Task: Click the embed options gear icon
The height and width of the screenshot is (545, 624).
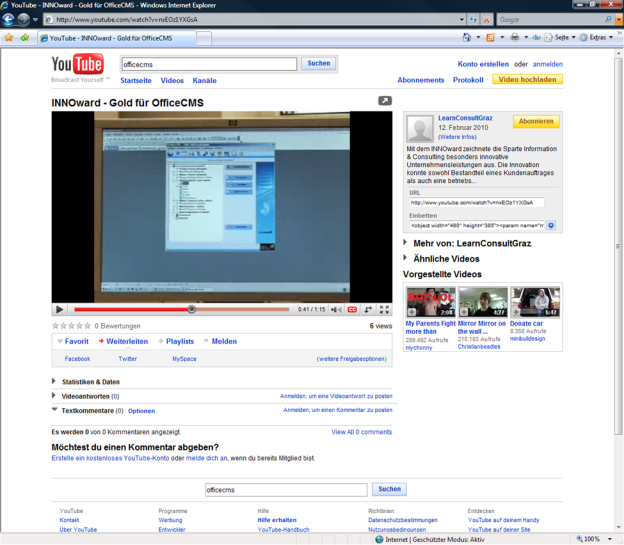Action: tap(551, 225)
